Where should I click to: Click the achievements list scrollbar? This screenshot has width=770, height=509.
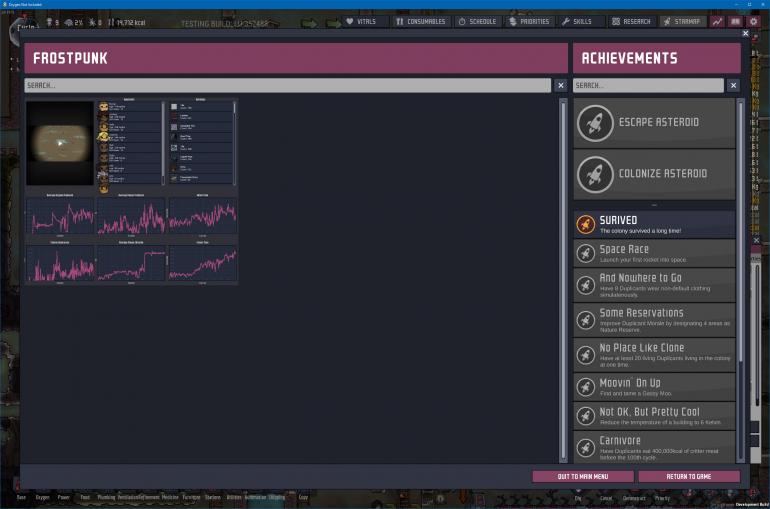click(741, 250)
